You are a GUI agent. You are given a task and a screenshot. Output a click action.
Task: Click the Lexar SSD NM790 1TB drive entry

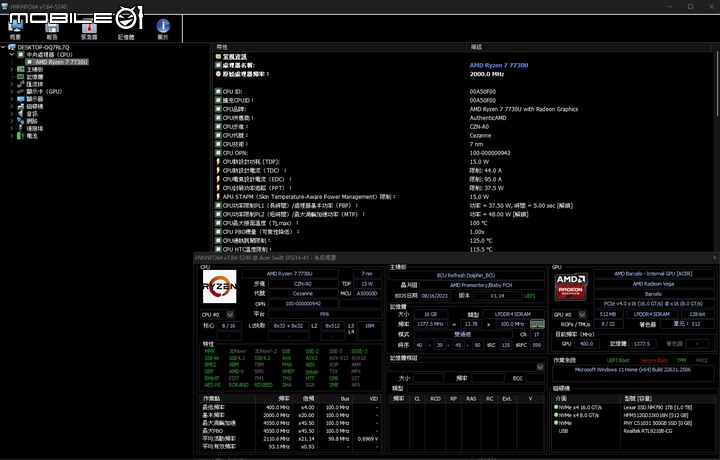[x=658, y=407]
